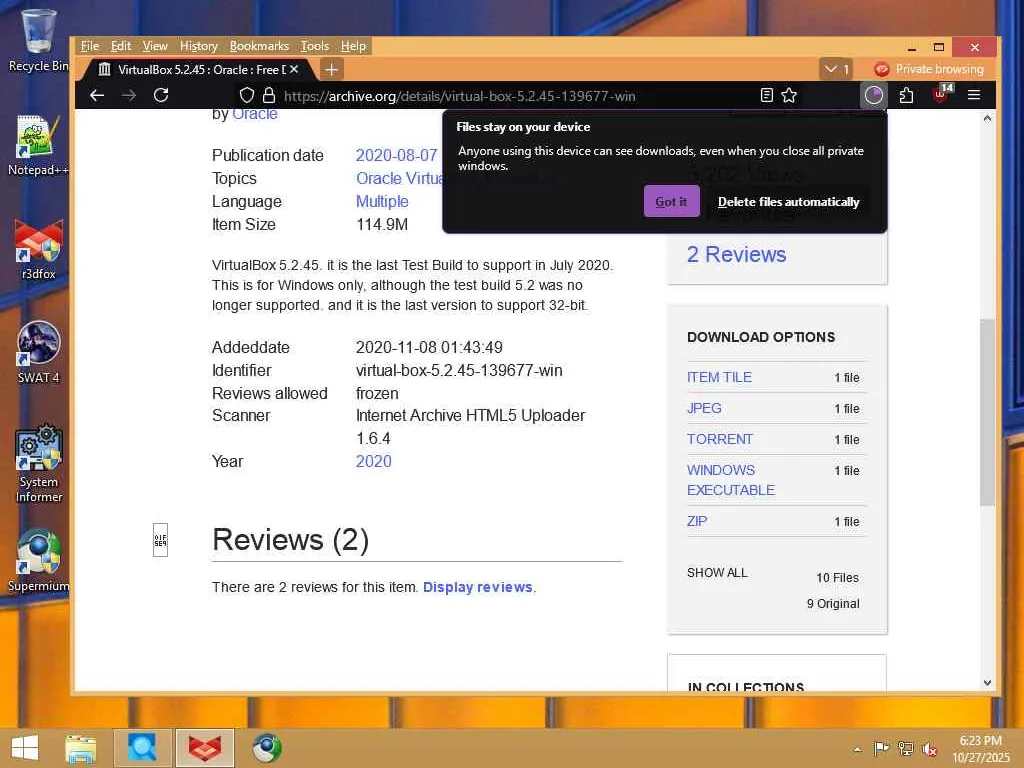The width and height of the screenshot is (1024, 768).
Task: Go back using the browser back arrow
Action: pos(97,95)
